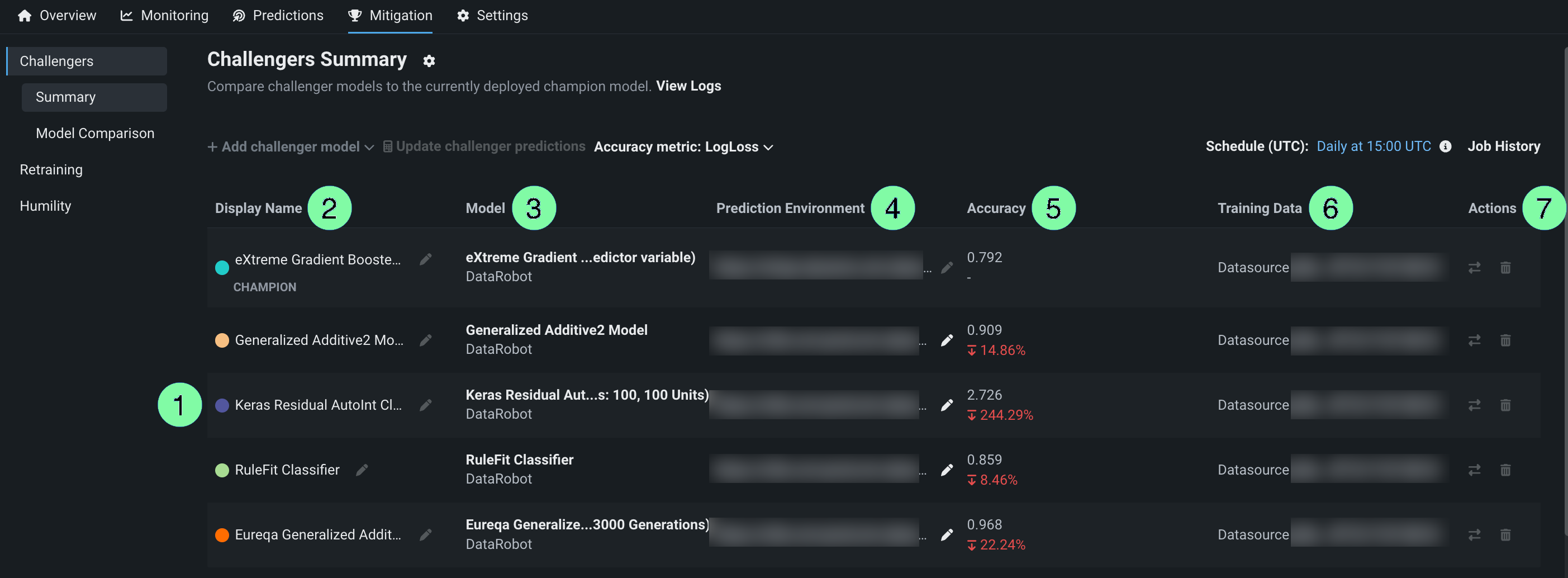Image resolution: width=1568 pixels, height=578 pixels.
Task: Go to the Predictions tab
Action: tap(278, 16)
